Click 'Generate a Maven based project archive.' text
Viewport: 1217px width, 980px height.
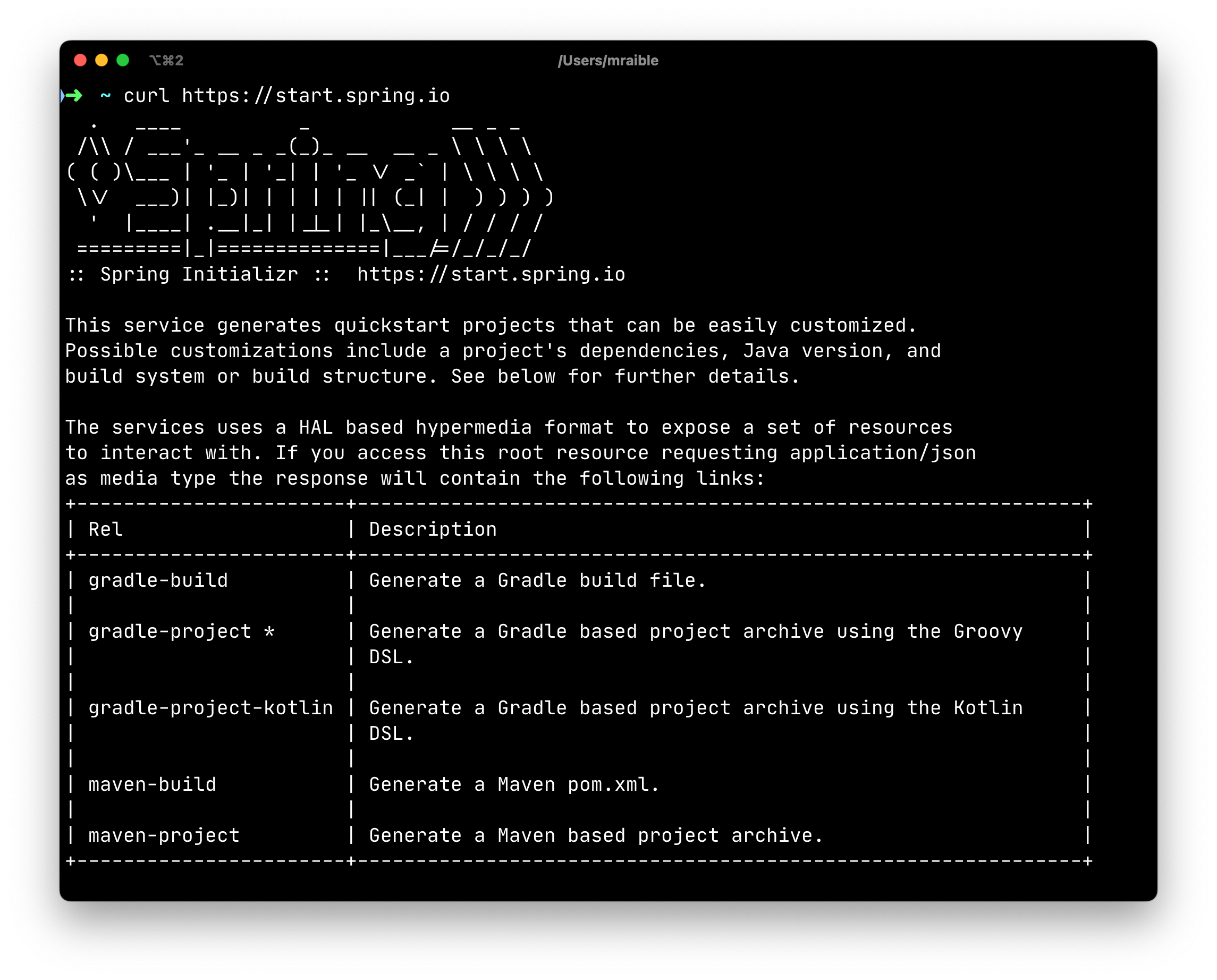click(x=596, y=835)
